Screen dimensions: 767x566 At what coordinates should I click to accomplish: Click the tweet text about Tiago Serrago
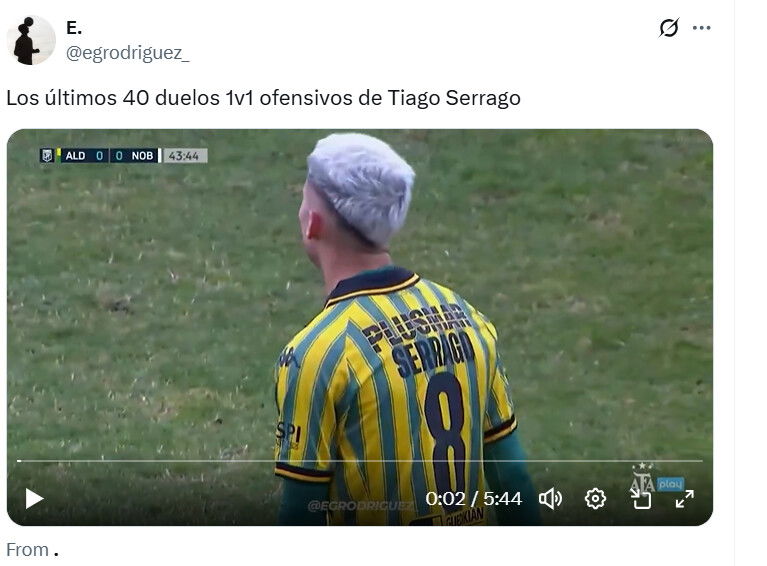(x=263, y=98)
